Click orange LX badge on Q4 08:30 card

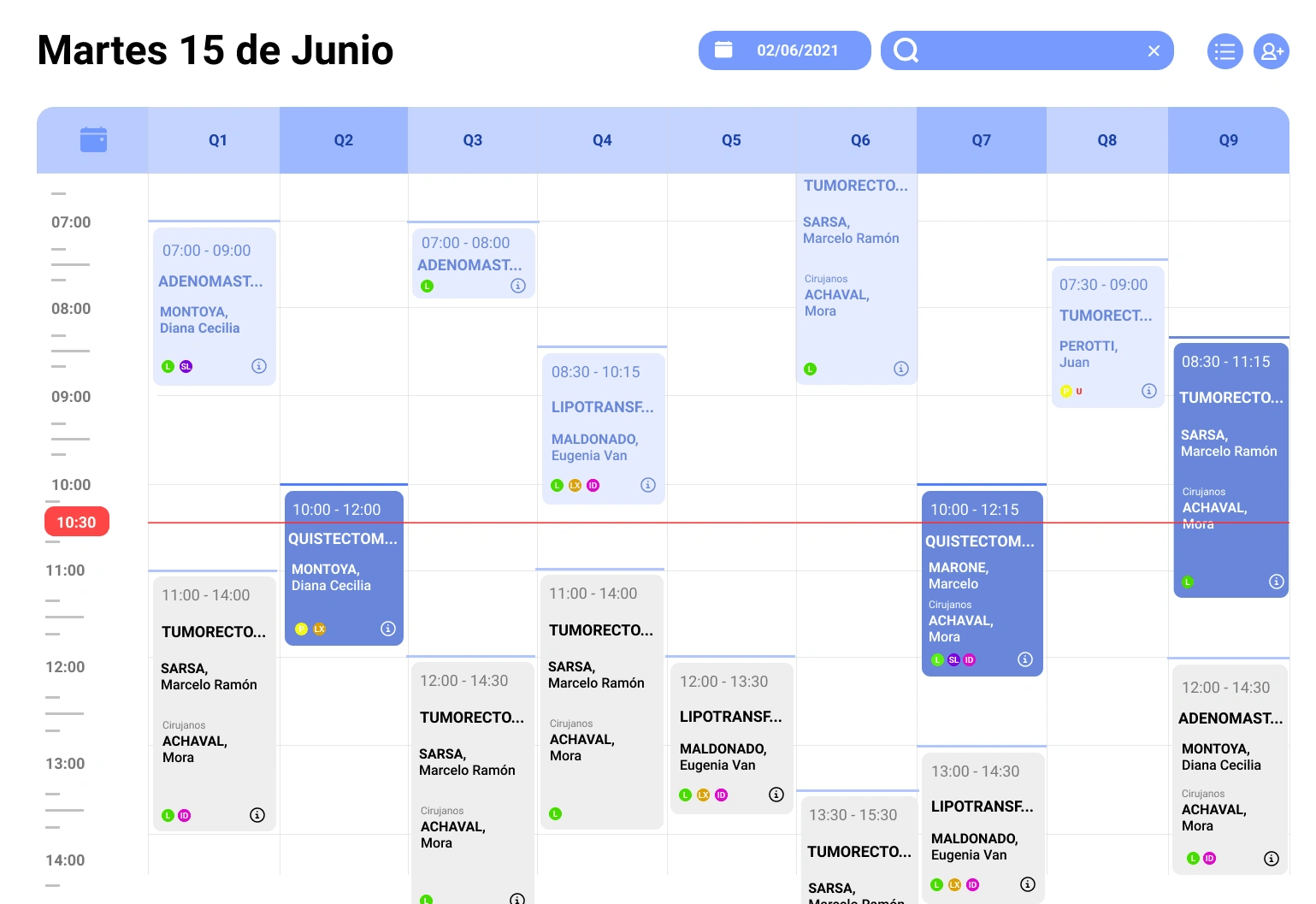pyautogui.click(x=575, y=485)
